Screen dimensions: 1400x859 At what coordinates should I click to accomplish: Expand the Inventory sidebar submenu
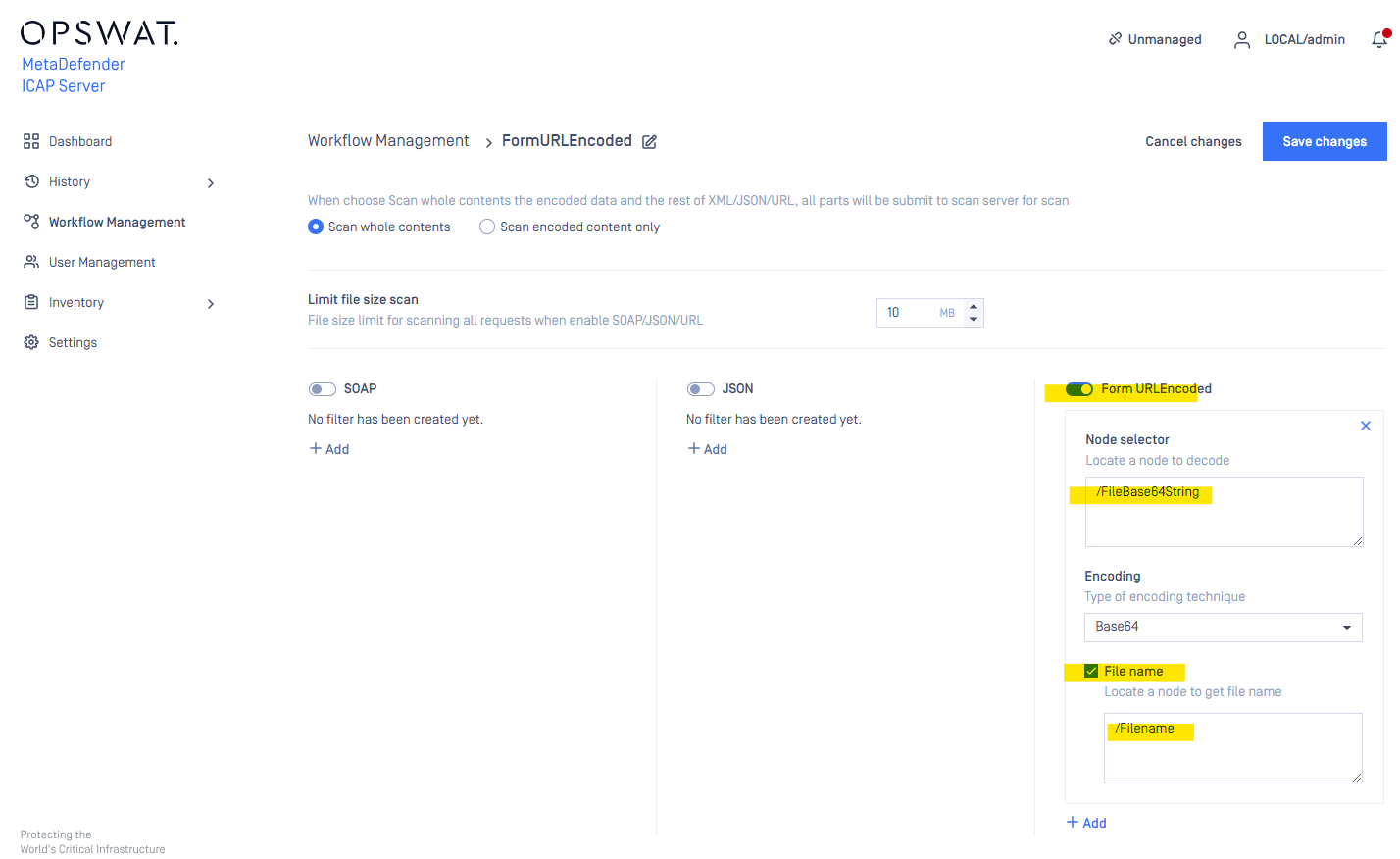click(211, 304)
